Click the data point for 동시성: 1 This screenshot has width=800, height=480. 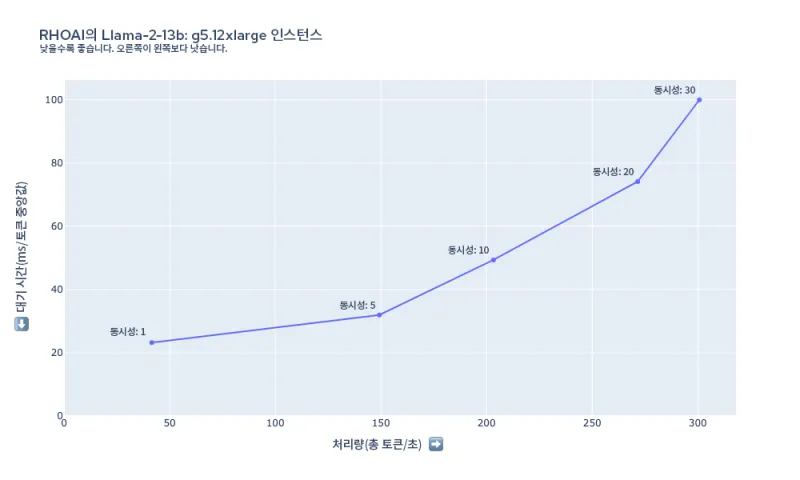[x=152, y=343]
